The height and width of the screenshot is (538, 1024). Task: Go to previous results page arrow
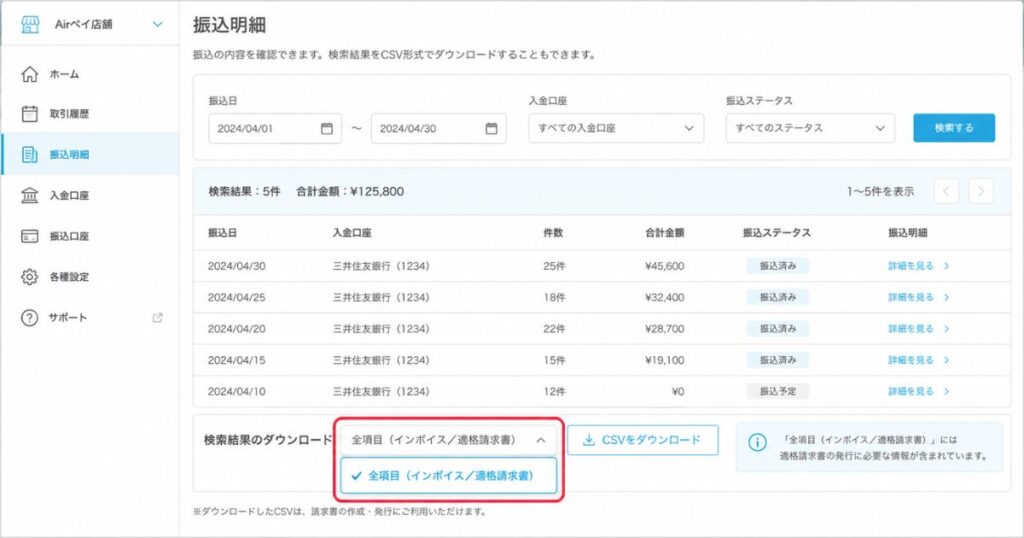[946, 191]
